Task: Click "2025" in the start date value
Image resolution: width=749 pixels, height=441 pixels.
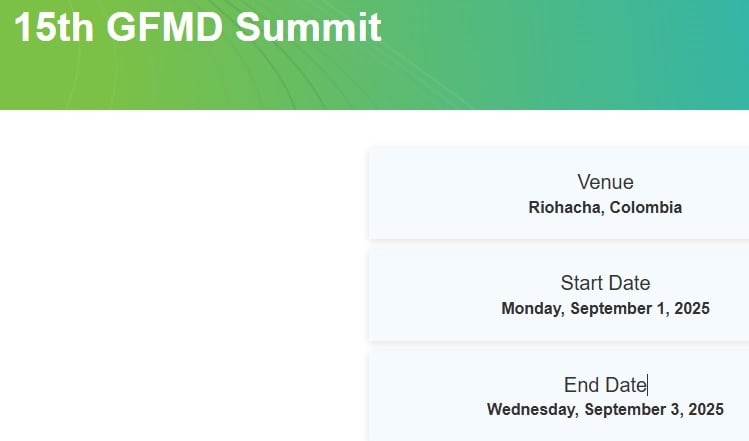Action: click(692, 308)
